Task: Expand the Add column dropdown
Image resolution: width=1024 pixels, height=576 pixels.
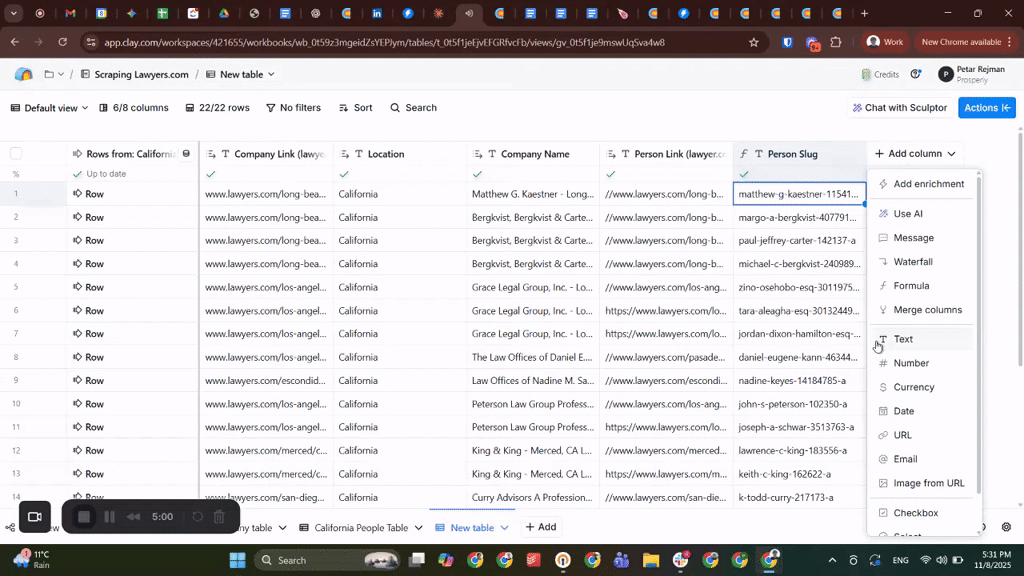Action: (x=914, y=154)
